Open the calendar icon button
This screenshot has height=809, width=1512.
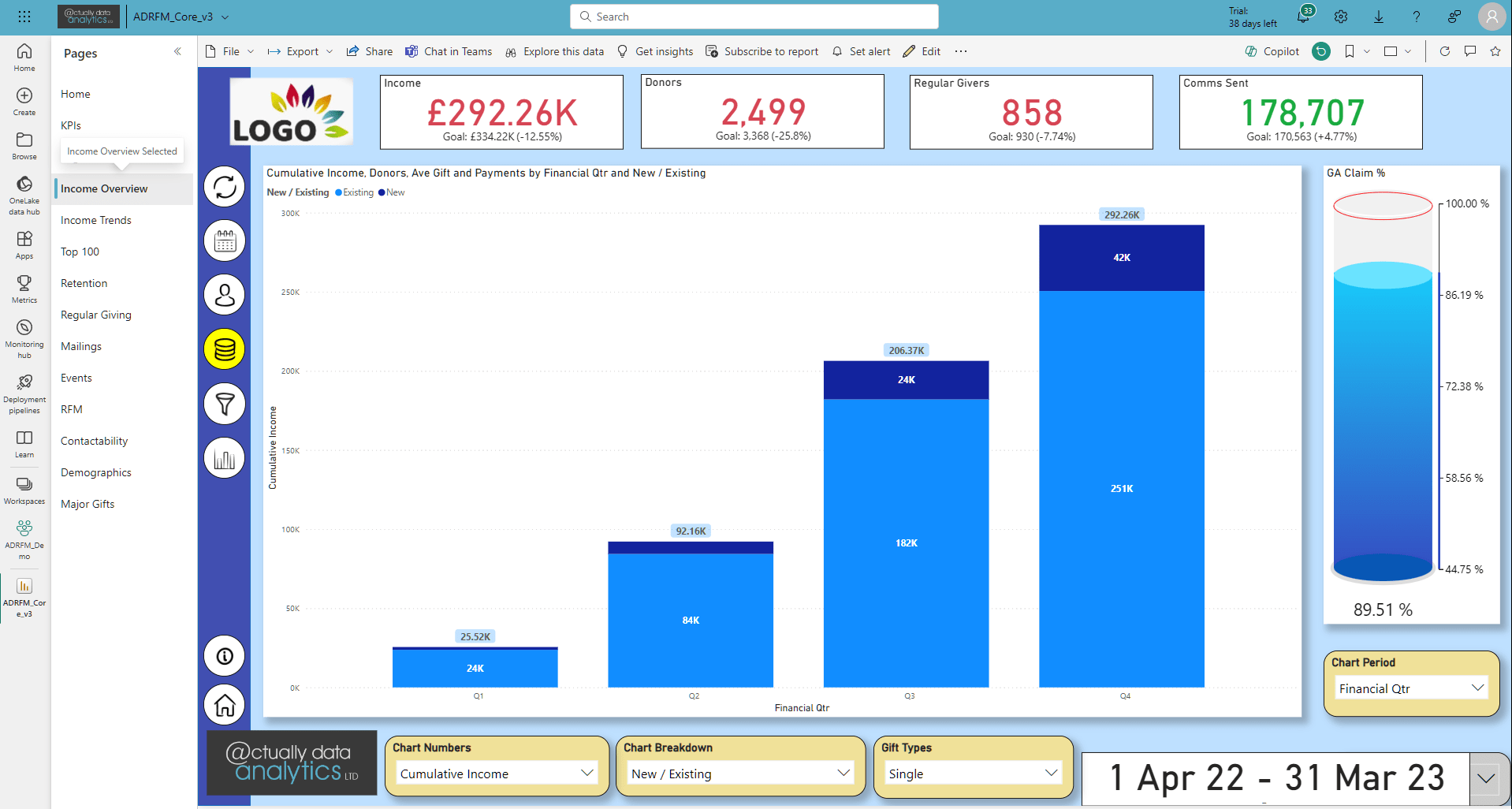coord(225,241)
